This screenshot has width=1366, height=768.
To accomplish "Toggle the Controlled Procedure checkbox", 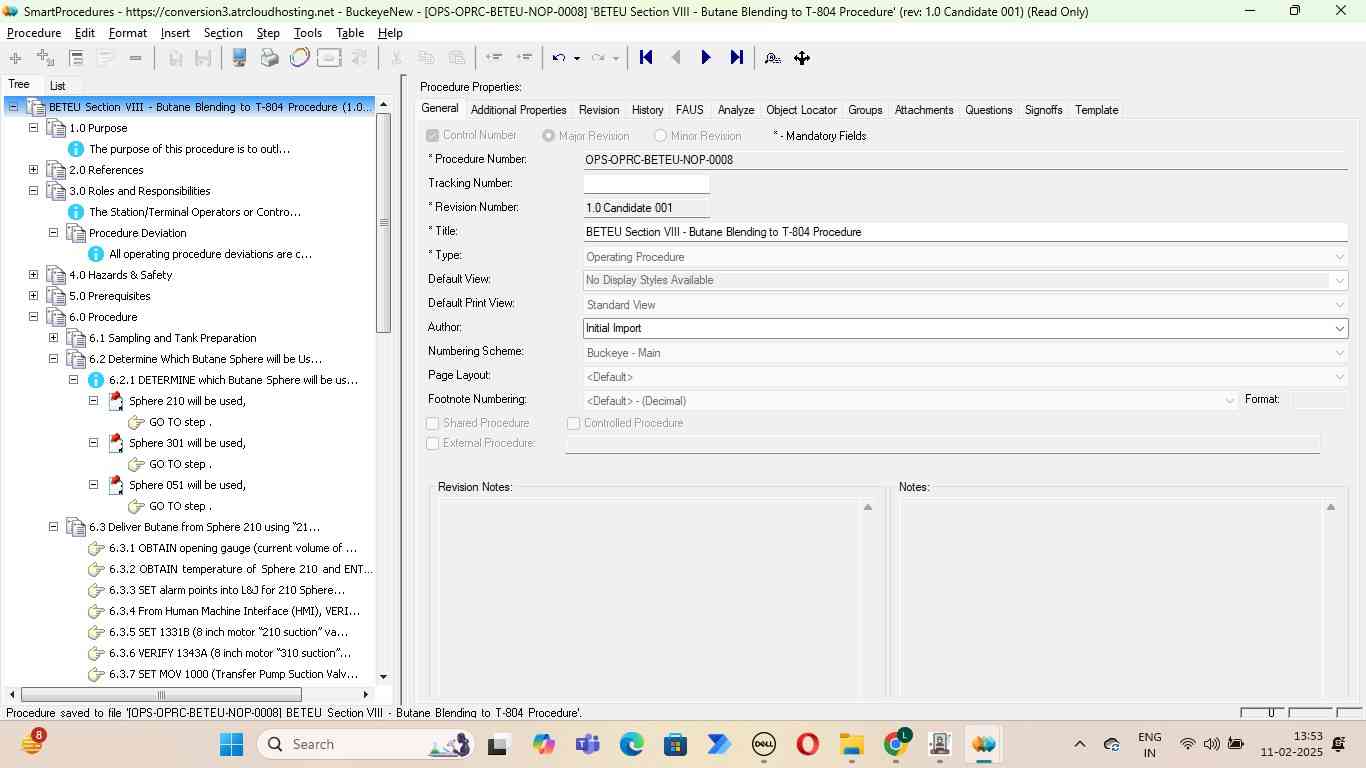I will point(574,424).
